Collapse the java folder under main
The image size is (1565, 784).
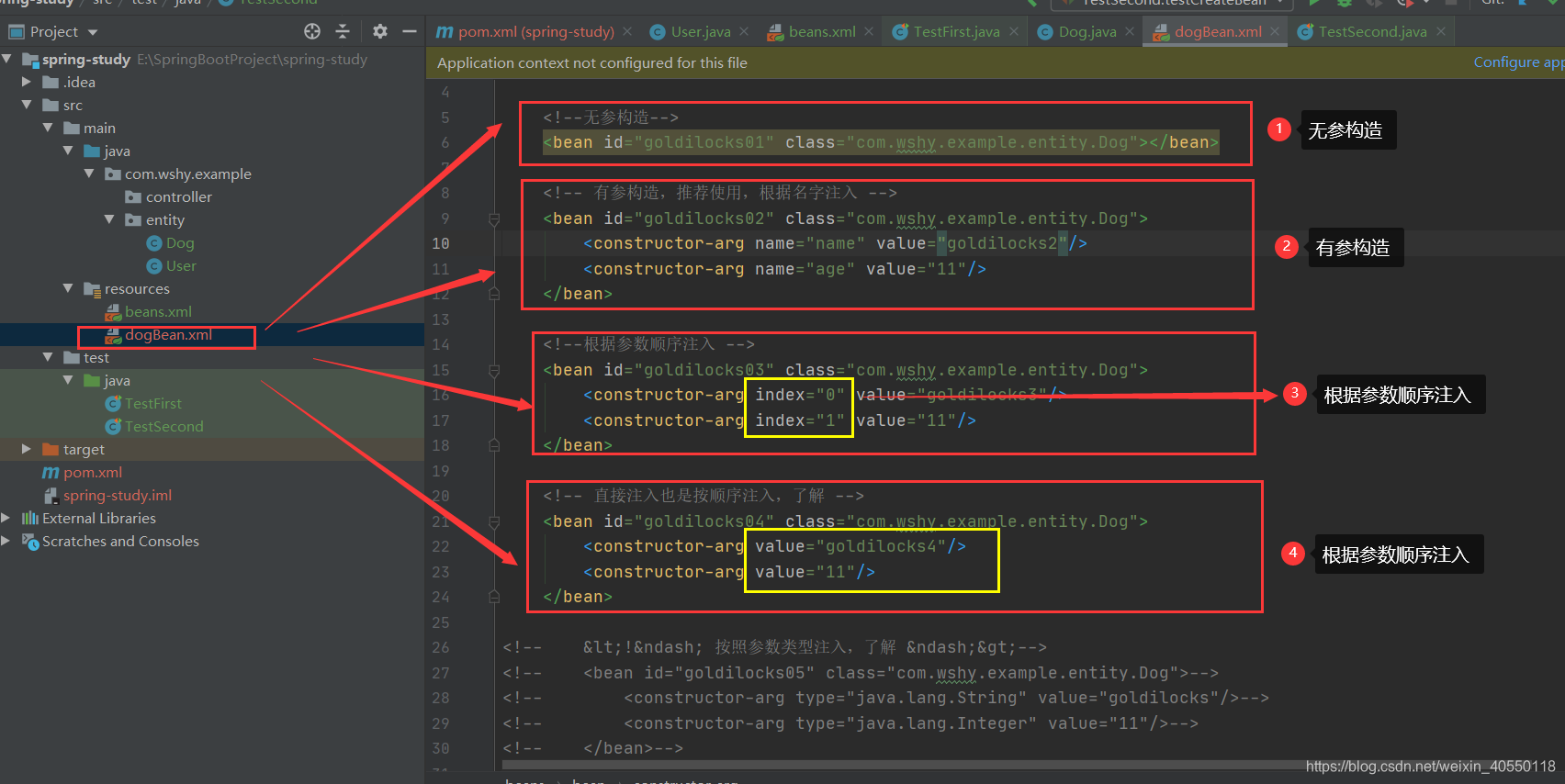(x=68, y=151)
